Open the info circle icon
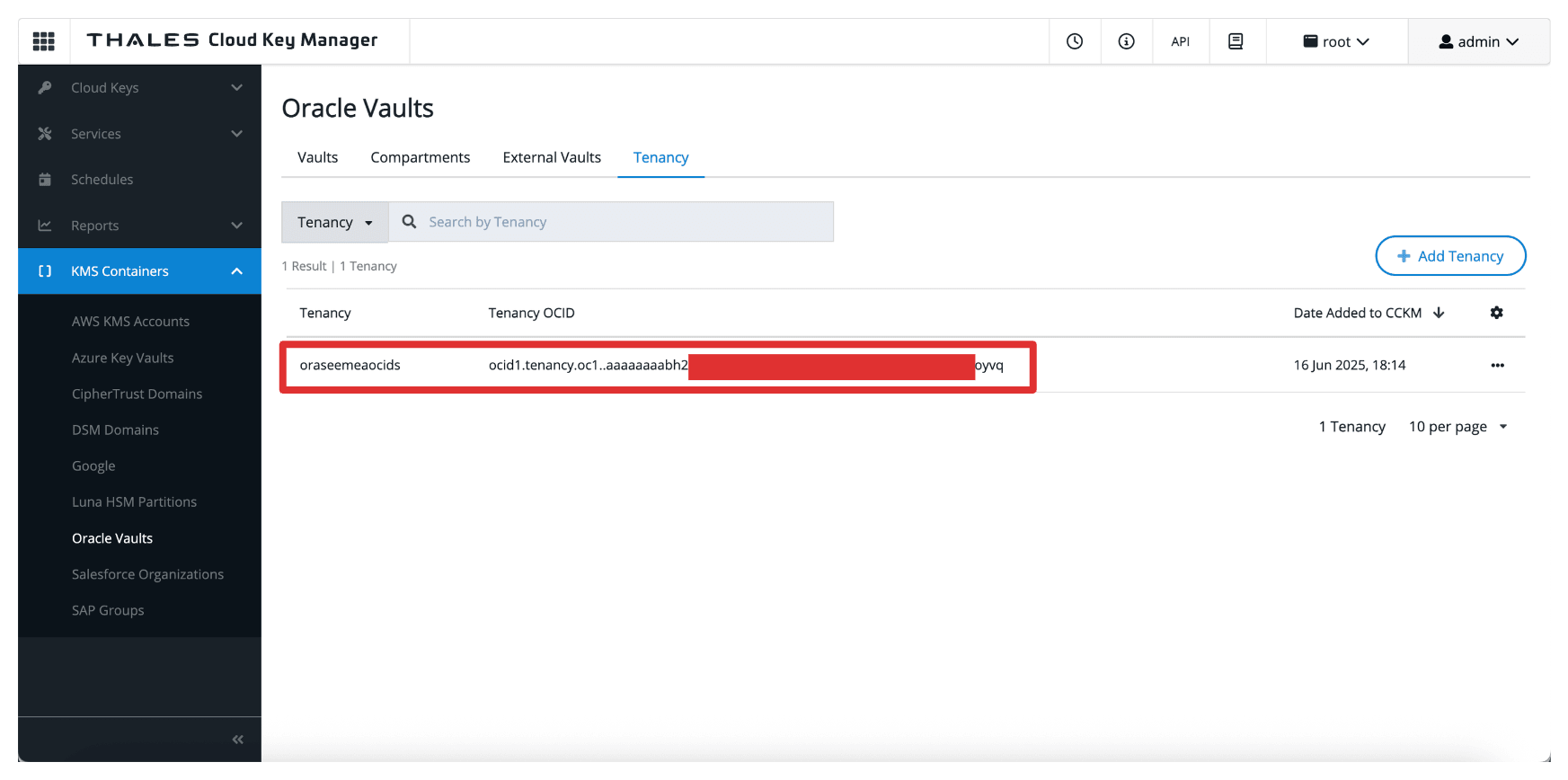 1127,41
